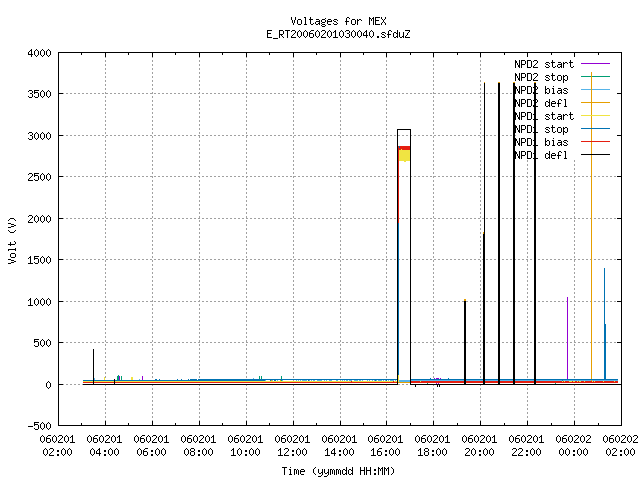Click the 'NPD1 stop' legend label
The image size is (640, 480).
(541, 129)
